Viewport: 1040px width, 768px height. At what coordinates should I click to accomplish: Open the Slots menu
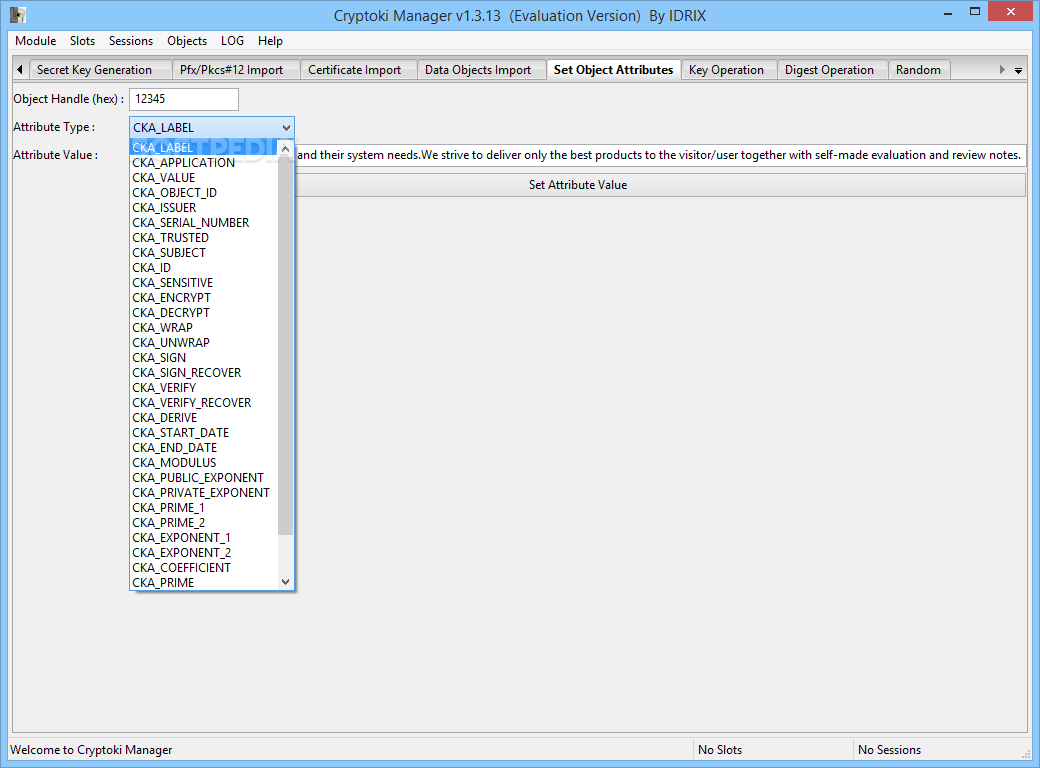click(x=82, y=41)
